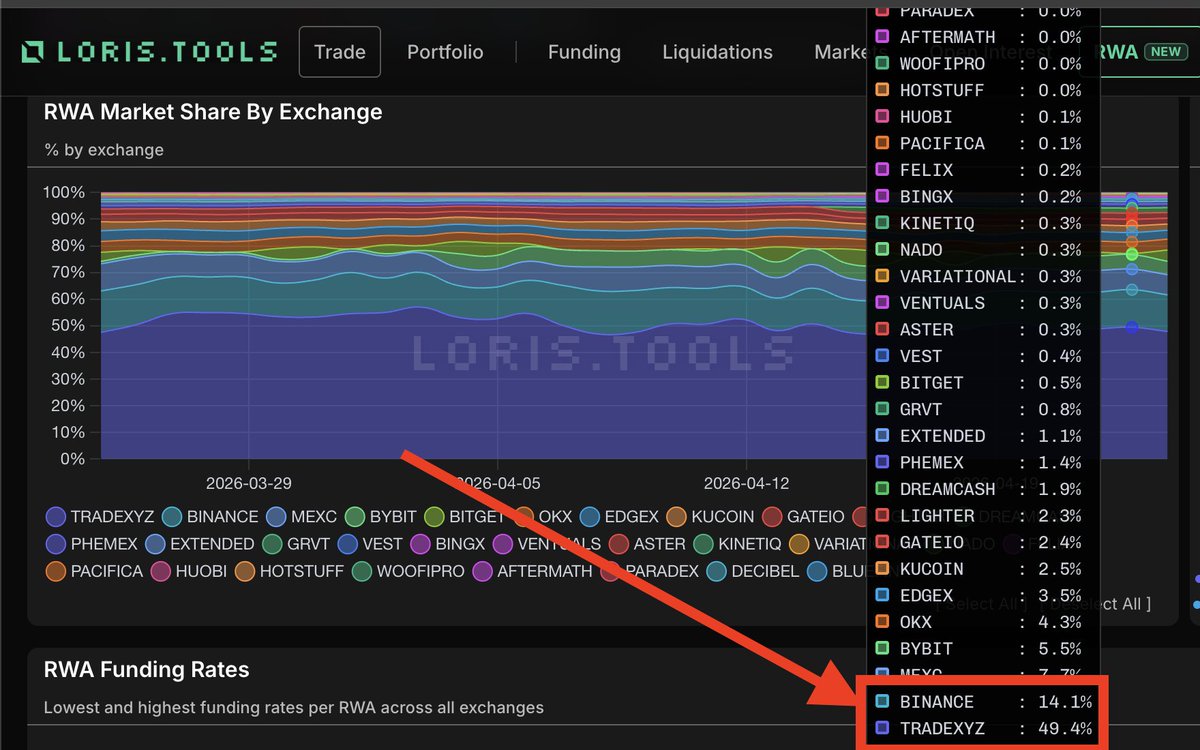Toggle GATEIO legend entry
The width and height of the screenshot is (1200, 750).
pos(803,517)
